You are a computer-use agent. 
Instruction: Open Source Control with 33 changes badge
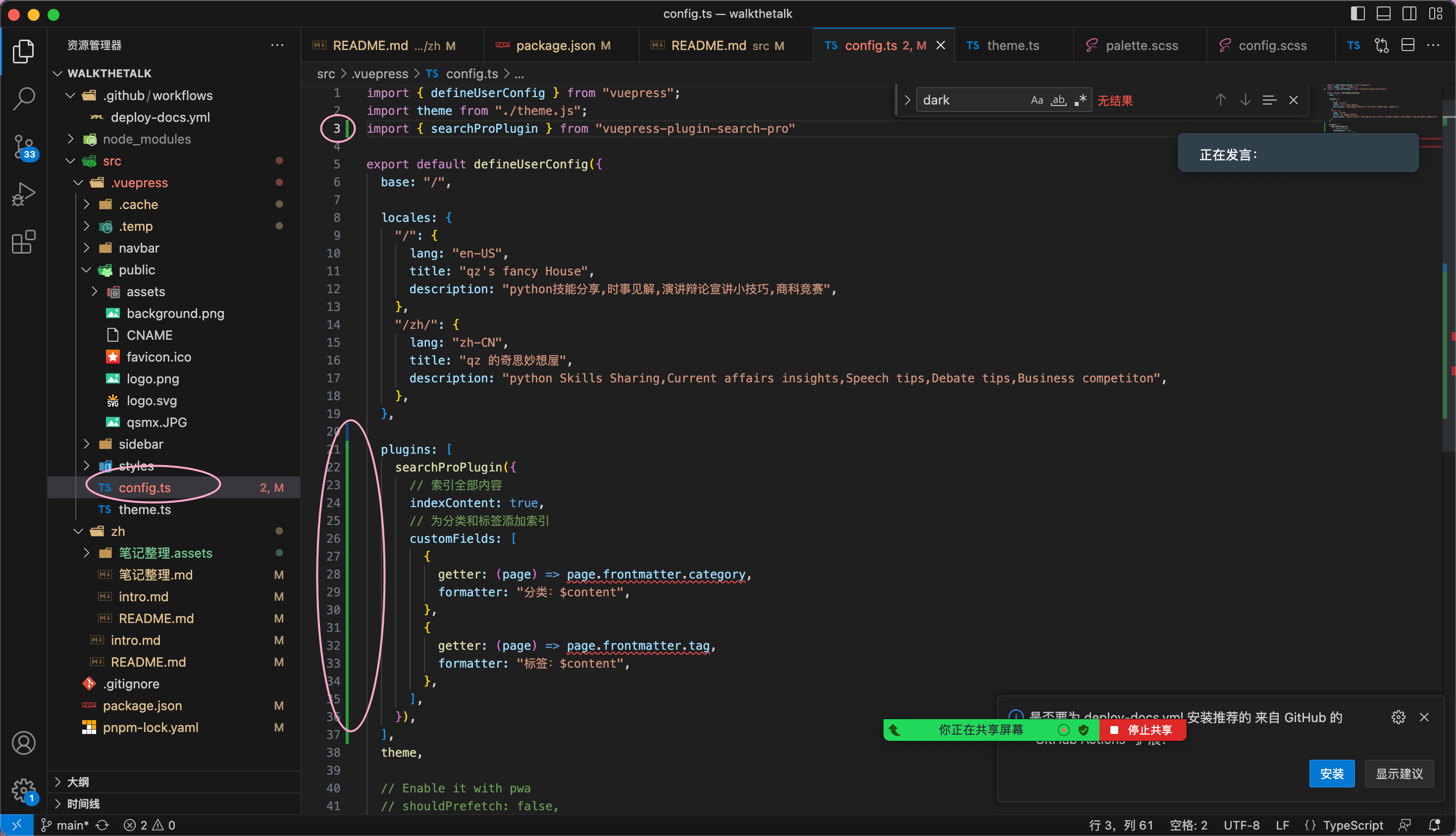(x=24, y=147)
